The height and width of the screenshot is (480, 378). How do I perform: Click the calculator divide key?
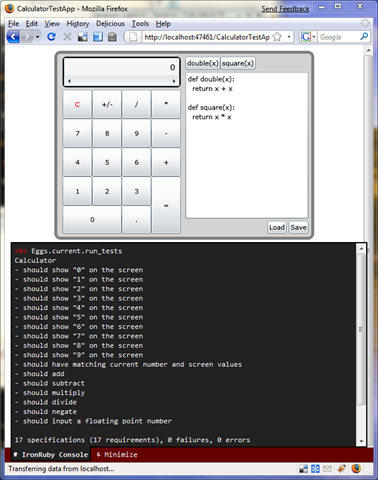(x=136, y=104)
